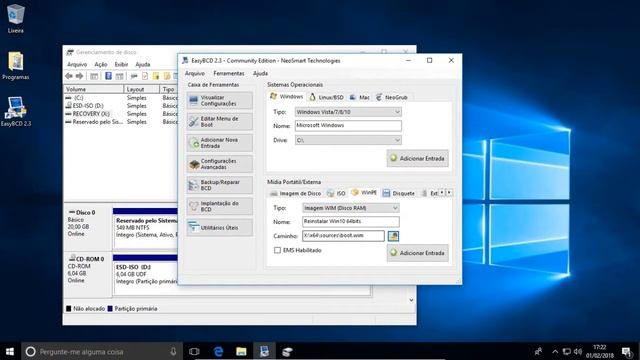The height and width of the screenshot is (360, 640).
Task: Switch to the ISO media tab
Action: tap(336, 193)
